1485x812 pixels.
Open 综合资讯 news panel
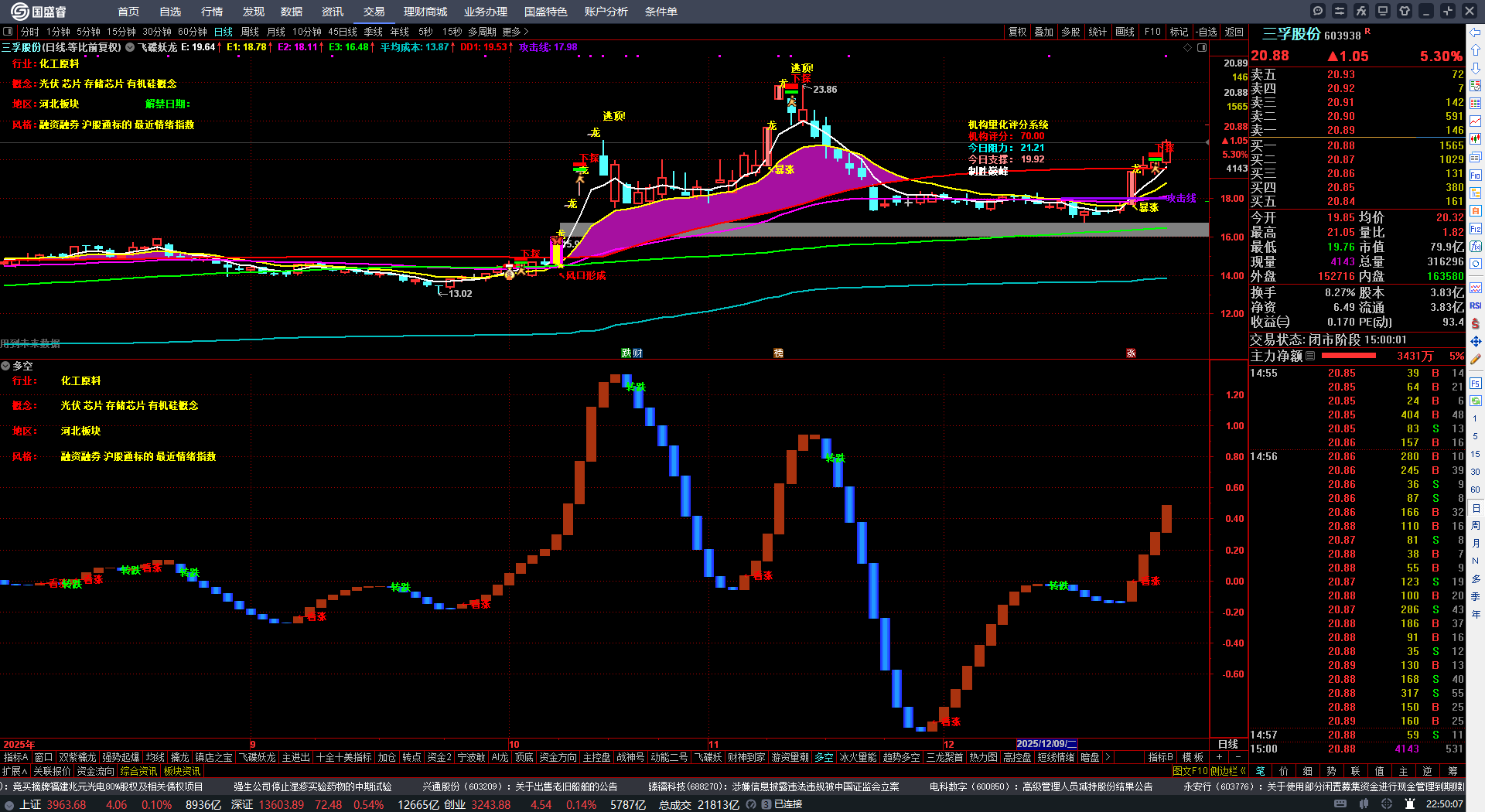coord(138,771)
